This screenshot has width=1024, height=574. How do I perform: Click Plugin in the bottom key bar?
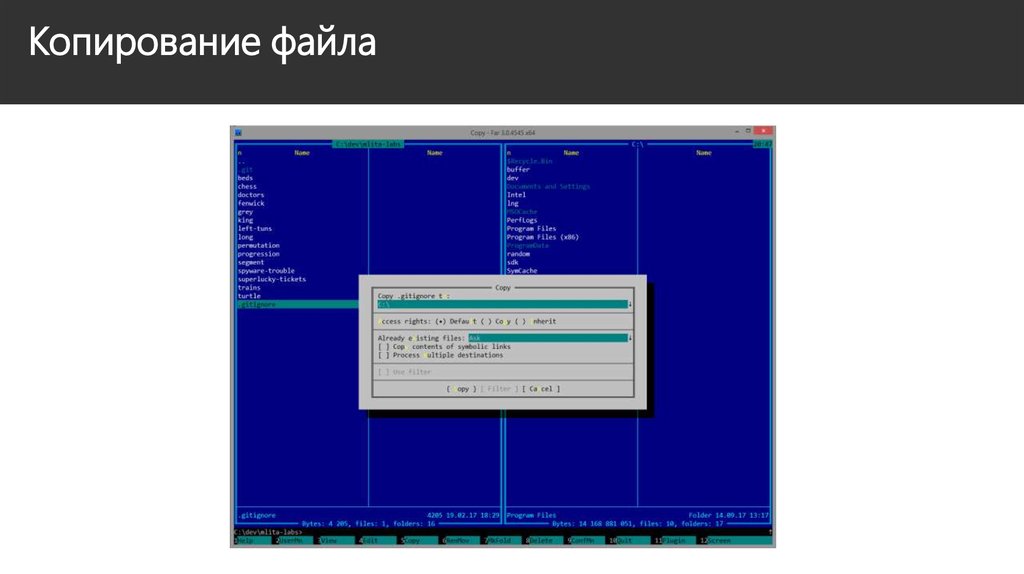674,540
